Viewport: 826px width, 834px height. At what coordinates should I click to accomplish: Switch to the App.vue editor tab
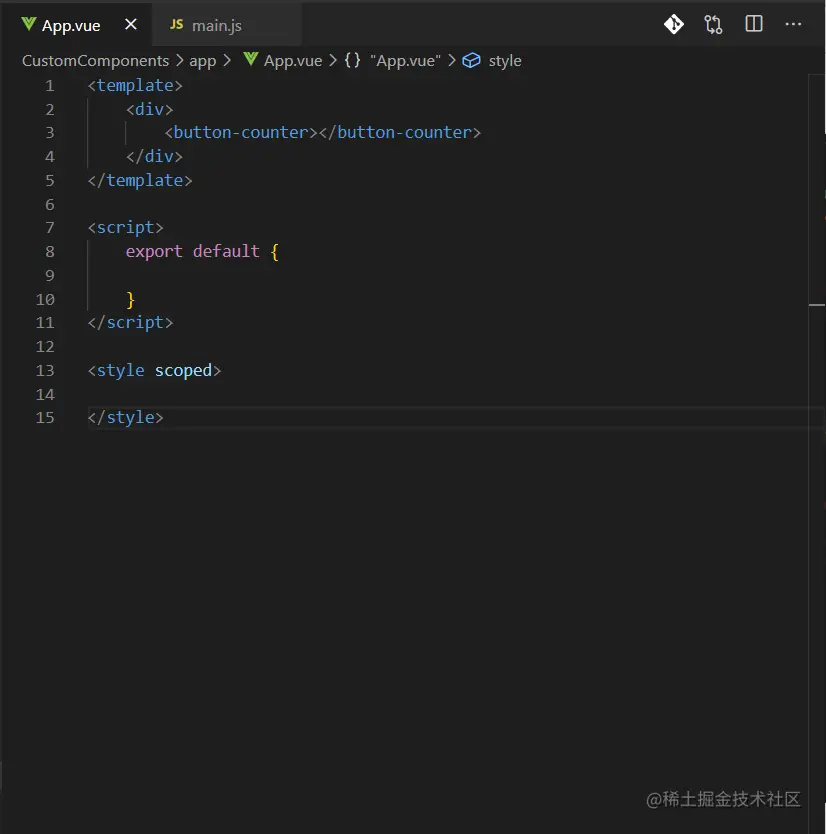(76, 24)
